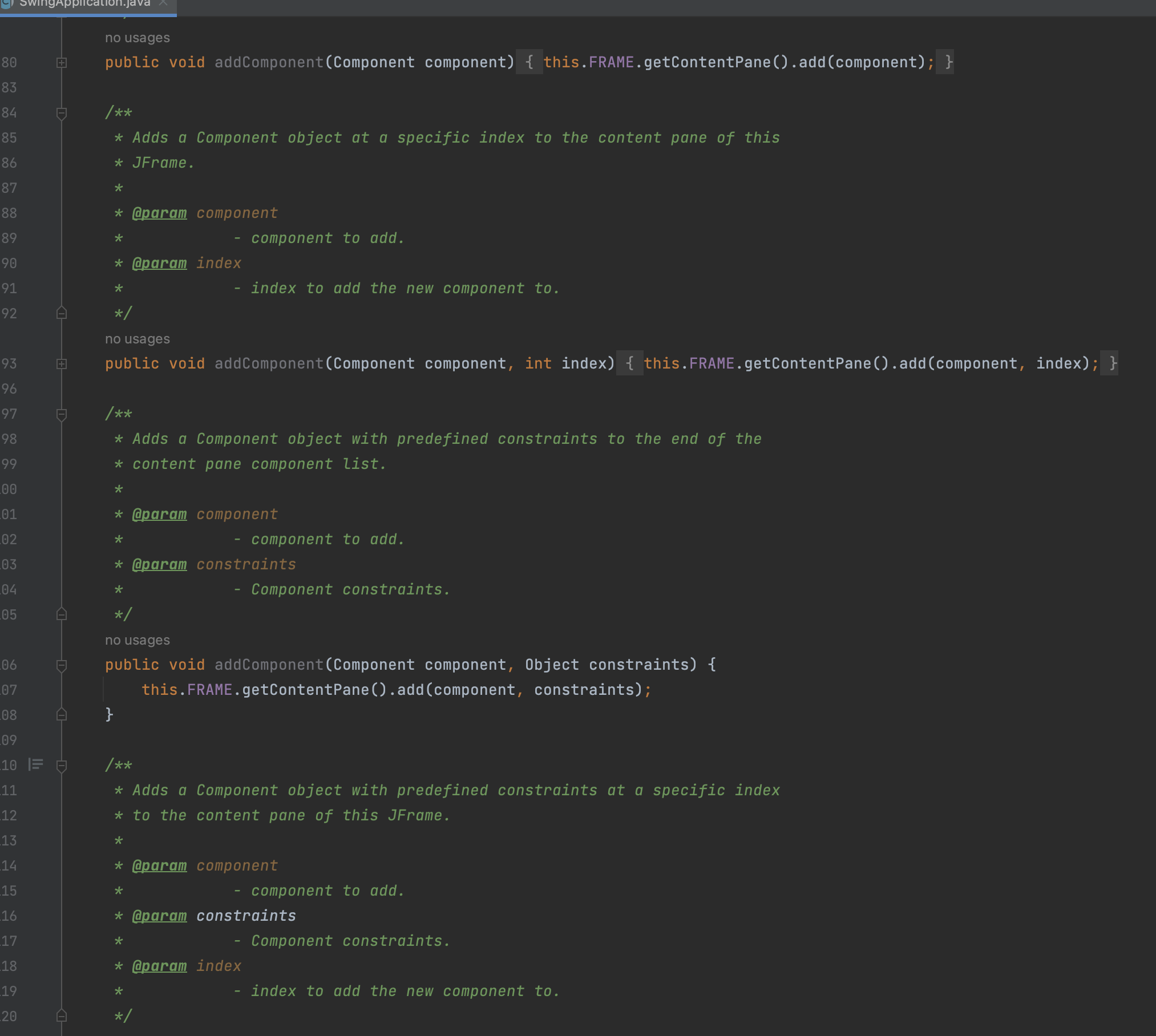Screen dimensions: 1156x1036
Task: Collapse the Javadoc comment starting at line 84
Action: pyautogui.click(x=61, y=112)
